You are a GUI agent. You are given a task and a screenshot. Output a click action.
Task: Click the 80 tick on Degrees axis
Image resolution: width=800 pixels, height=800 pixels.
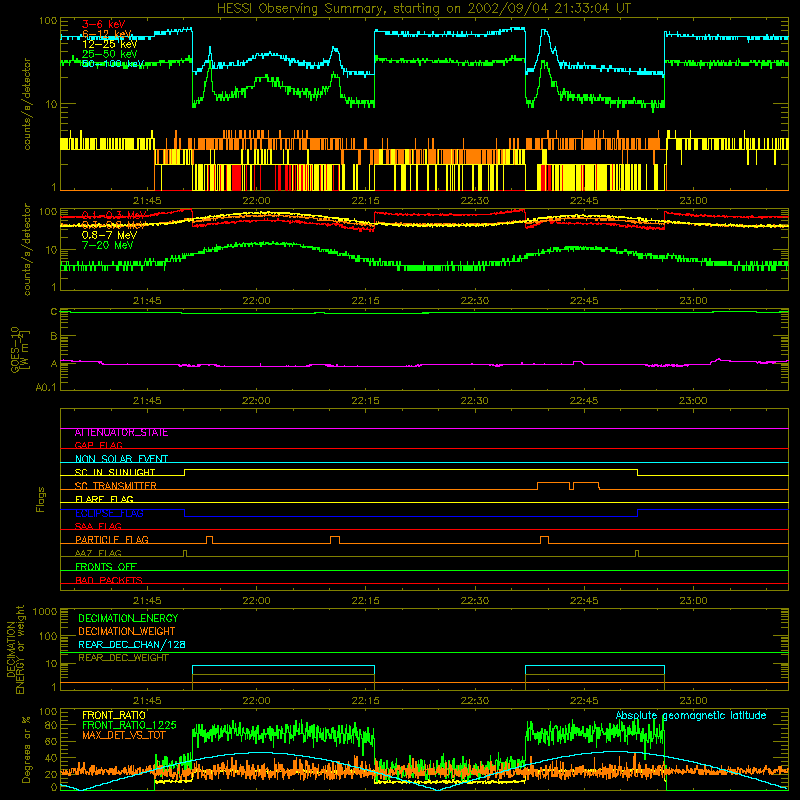[x=51, y=725]
